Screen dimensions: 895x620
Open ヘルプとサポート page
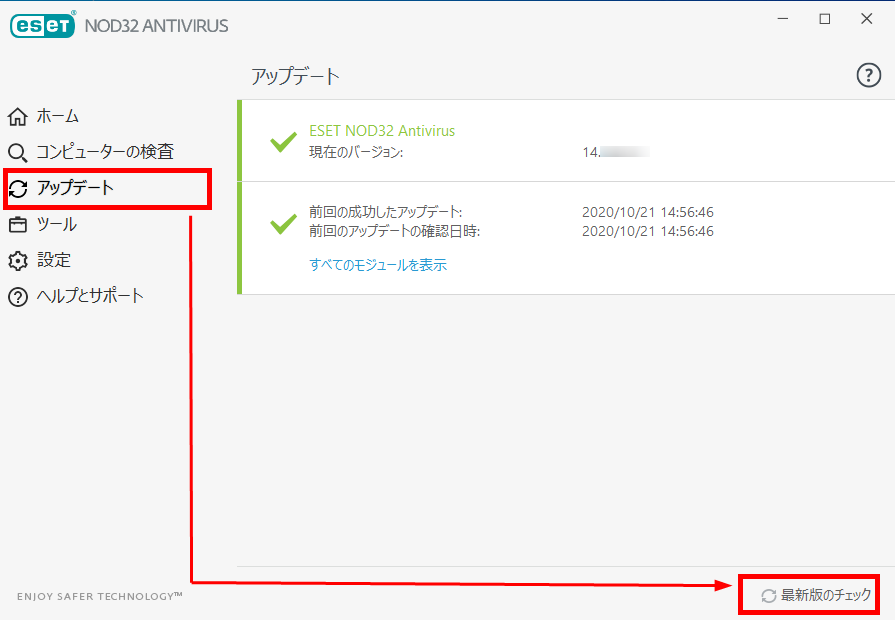tap(90, 296)
